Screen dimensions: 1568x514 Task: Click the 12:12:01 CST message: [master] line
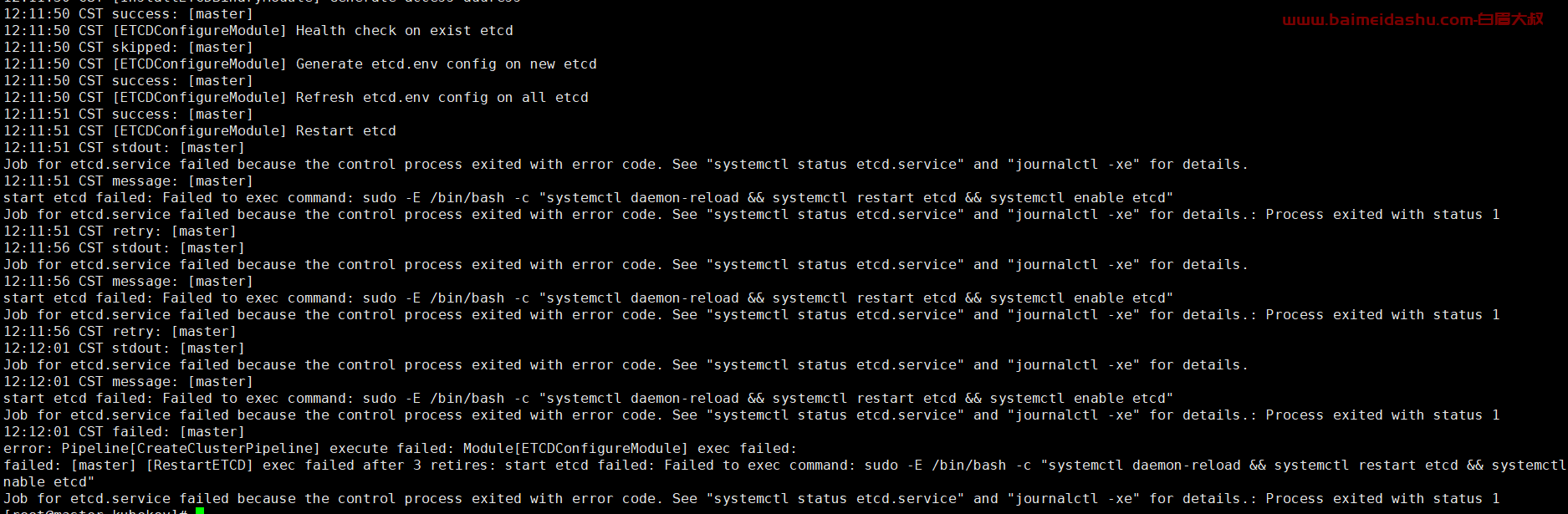pos(128,382)
